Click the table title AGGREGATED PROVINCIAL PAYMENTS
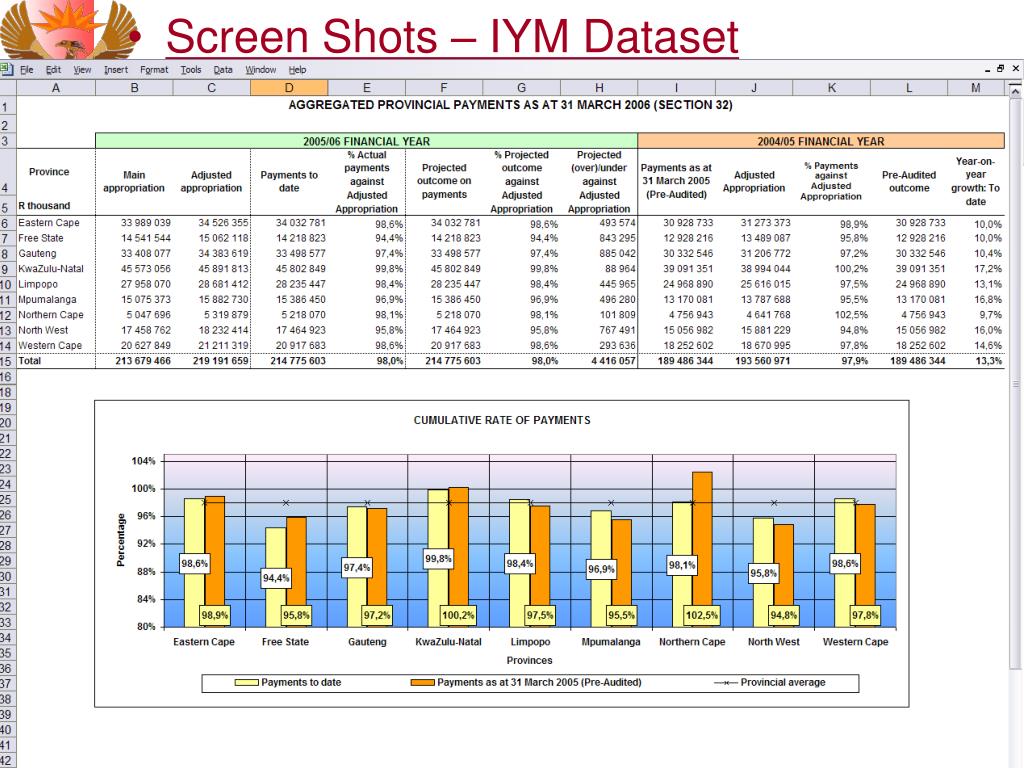Viewport: 1024px width, 768px height. click(x=511, y=105)
